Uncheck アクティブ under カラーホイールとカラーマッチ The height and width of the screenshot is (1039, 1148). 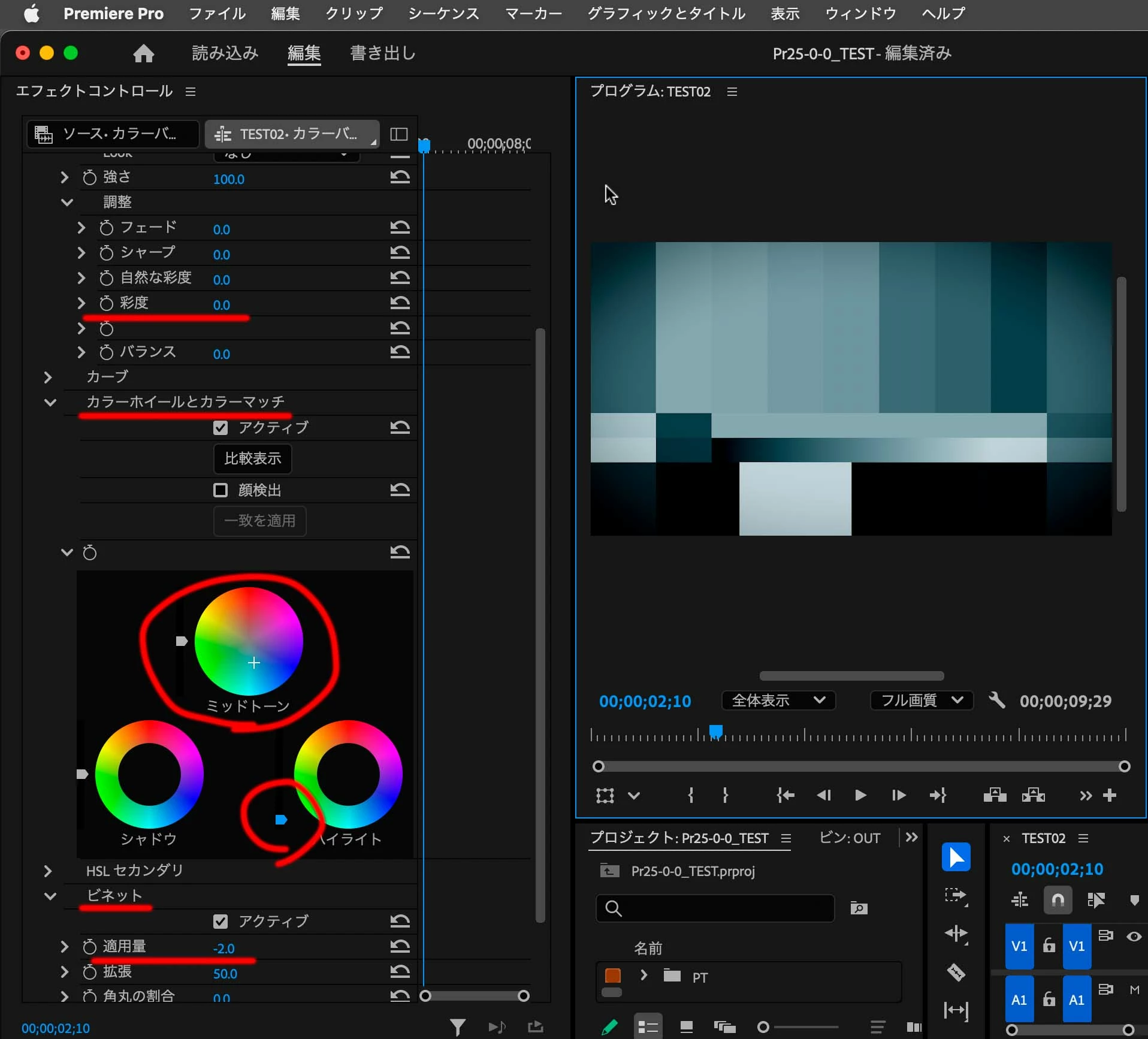(220, 428)
